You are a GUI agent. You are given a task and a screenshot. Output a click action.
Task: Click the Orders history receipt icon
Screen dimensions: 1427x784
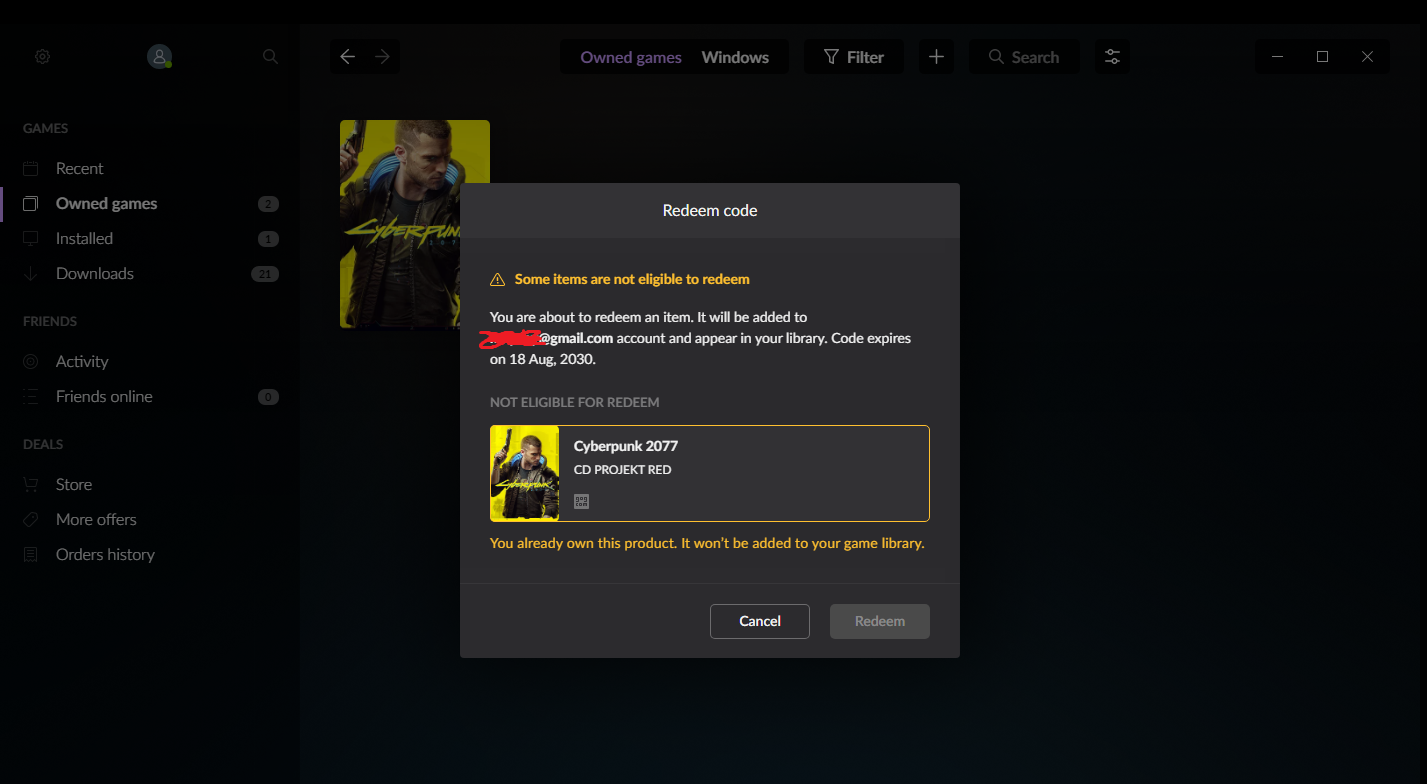(x=31, y=554)
